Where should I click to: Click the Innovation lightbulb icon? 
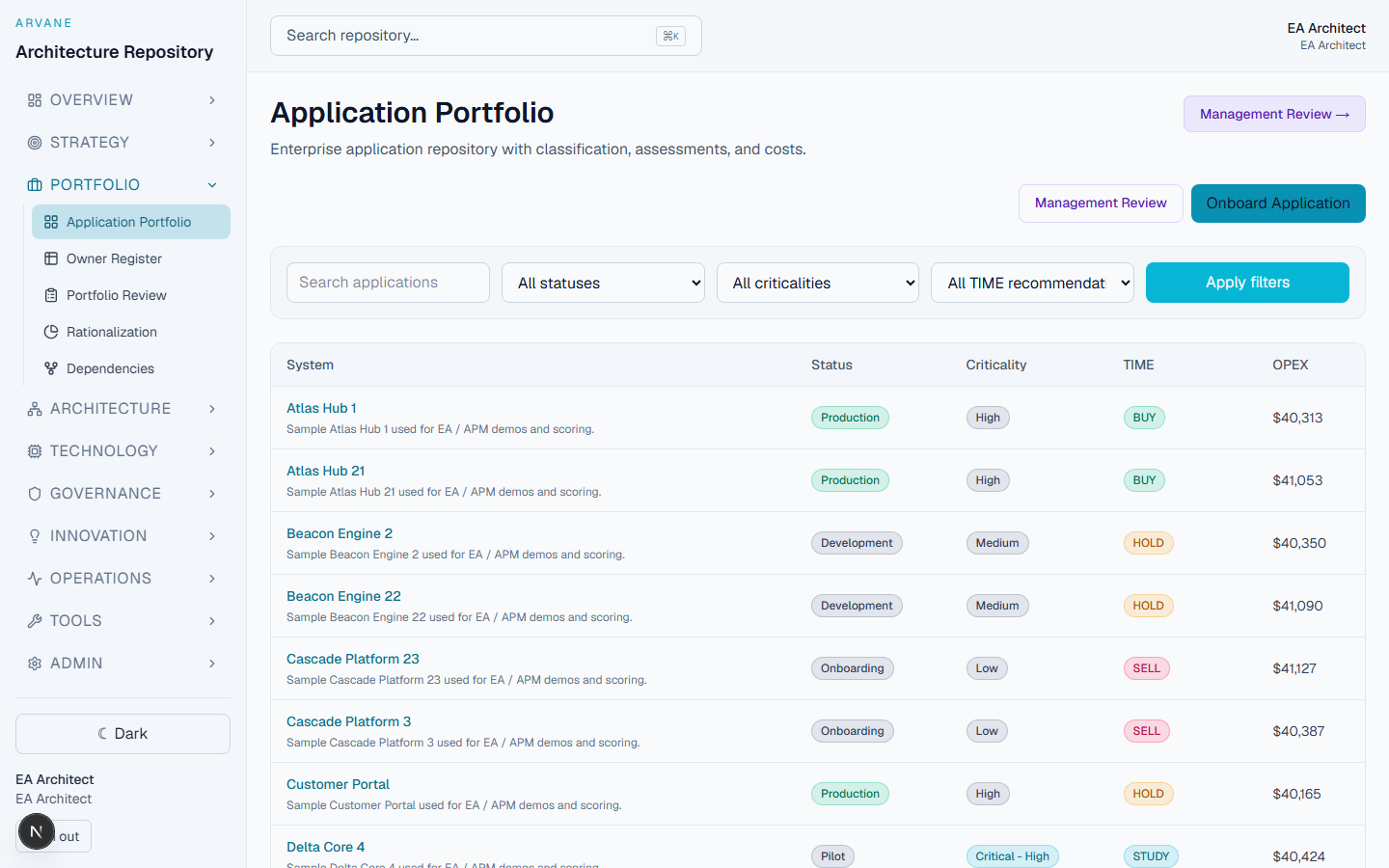[35, 536]
